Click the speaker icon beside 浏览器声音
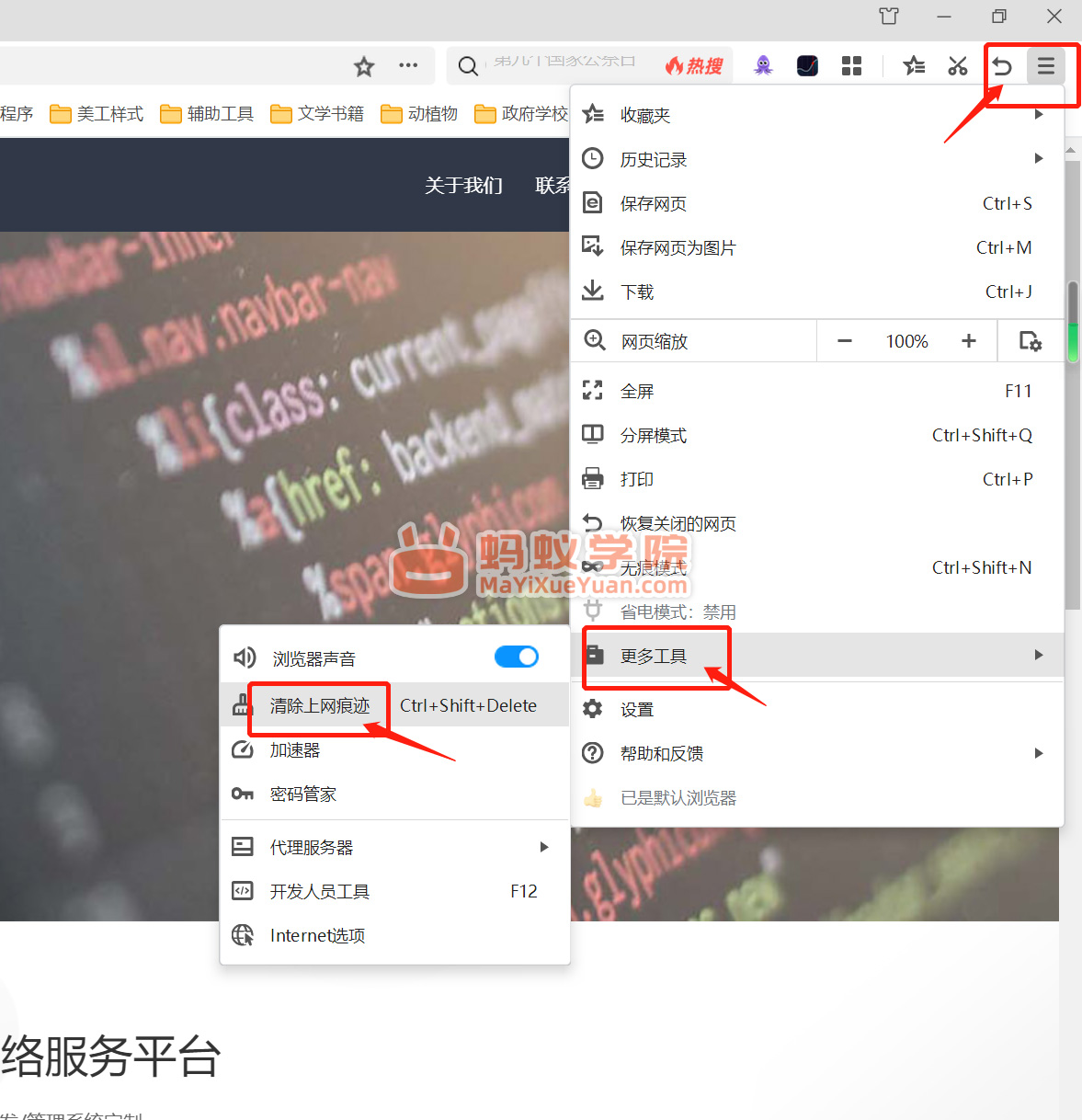The image size is (1082, 1120). [x=244, y=657]
